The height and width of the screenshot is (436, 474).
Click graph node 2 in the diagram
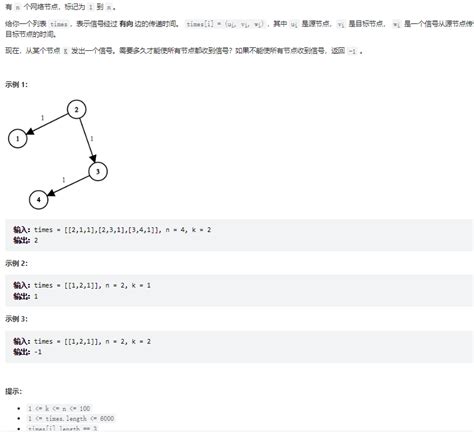click(x=77, y=109)
